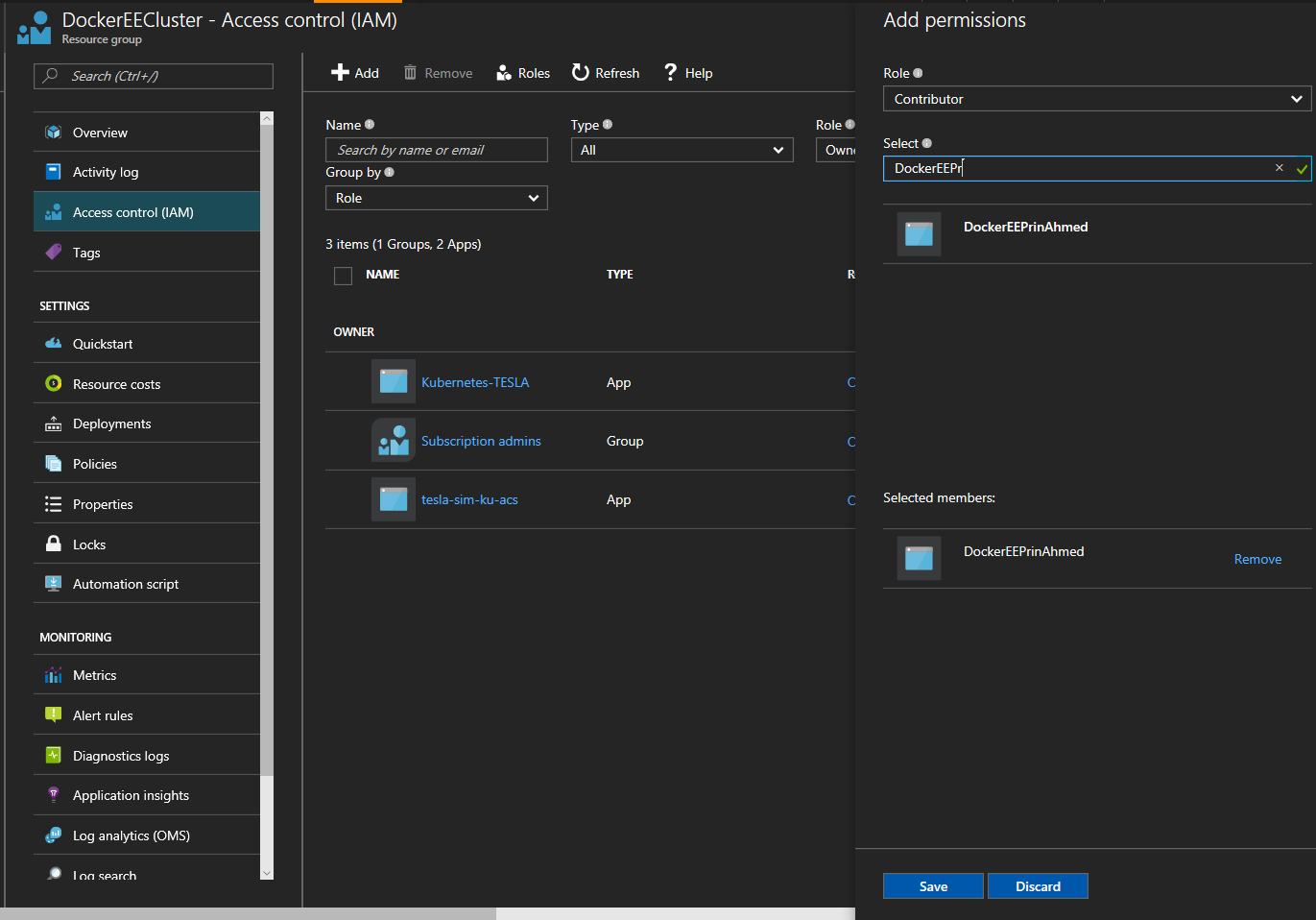The width and height of the screenshot is (1316, 920).
Task: Click Remove link for DockerEEPrinAhmed
Action: tap(1257, 559)
